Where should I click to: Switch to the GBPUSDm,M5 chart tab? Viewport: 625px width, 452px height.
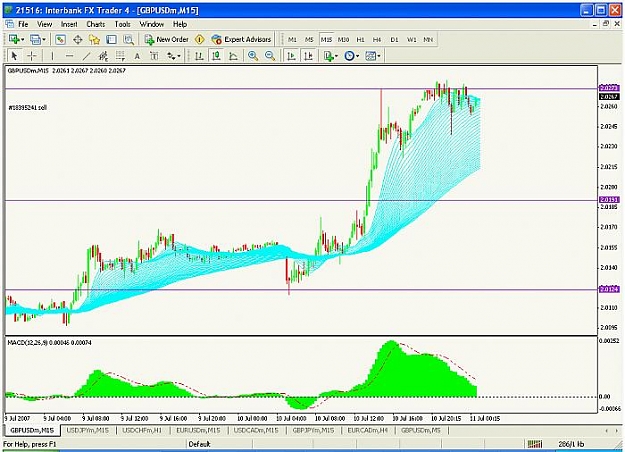coord(421,430)
